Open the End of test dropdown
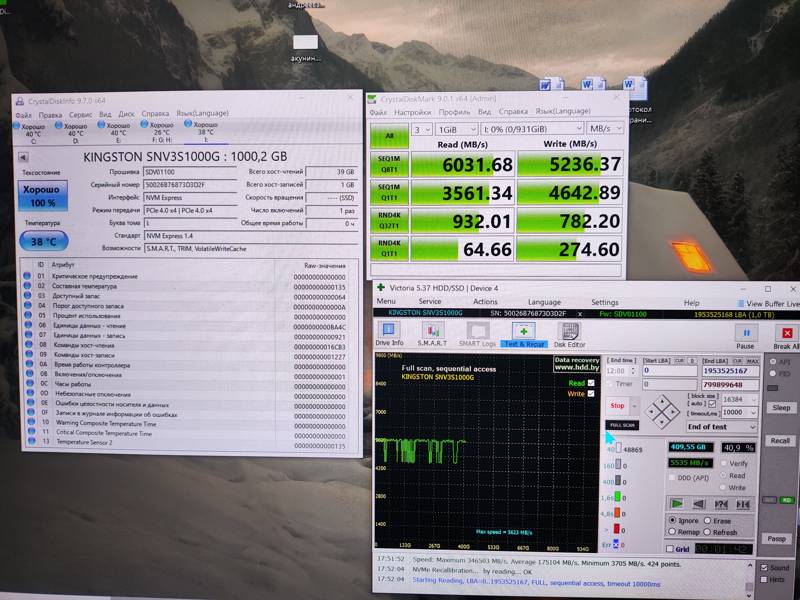 722,426
